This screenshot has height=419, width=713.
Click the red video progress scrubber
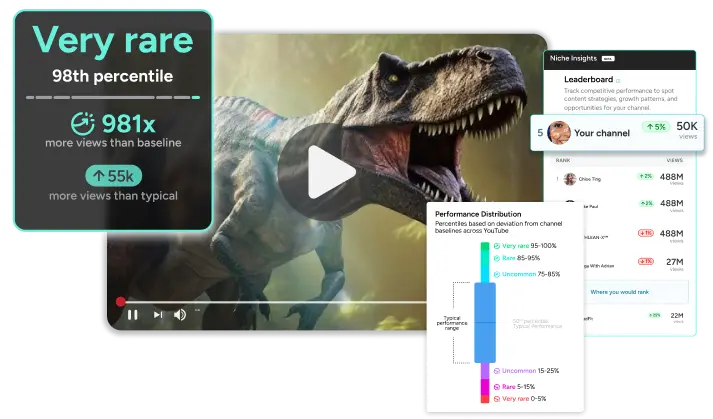[x=121, y=301]
